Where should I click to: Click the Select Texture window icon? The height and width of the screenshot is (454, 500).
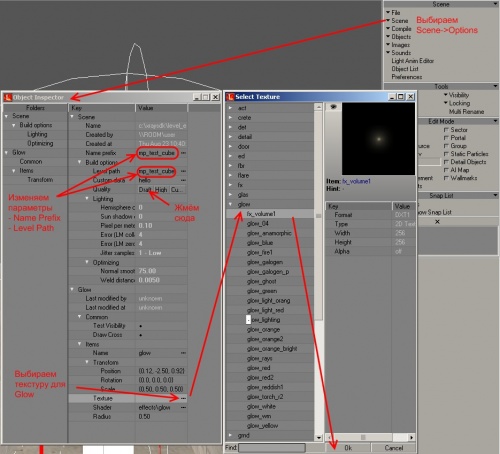(x=230, y=97)
